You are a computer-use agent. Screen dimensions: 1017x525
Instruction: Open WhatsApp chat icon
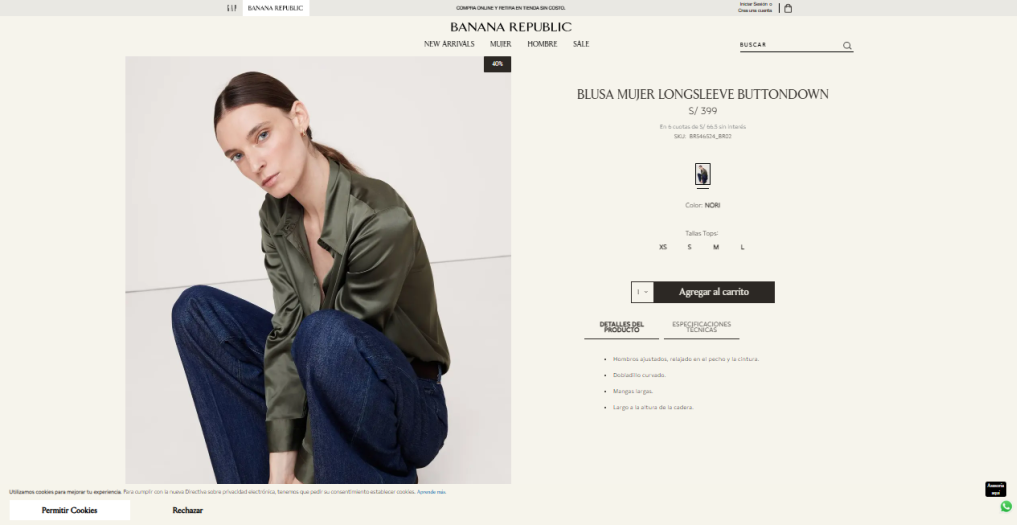click(1006, 506)
